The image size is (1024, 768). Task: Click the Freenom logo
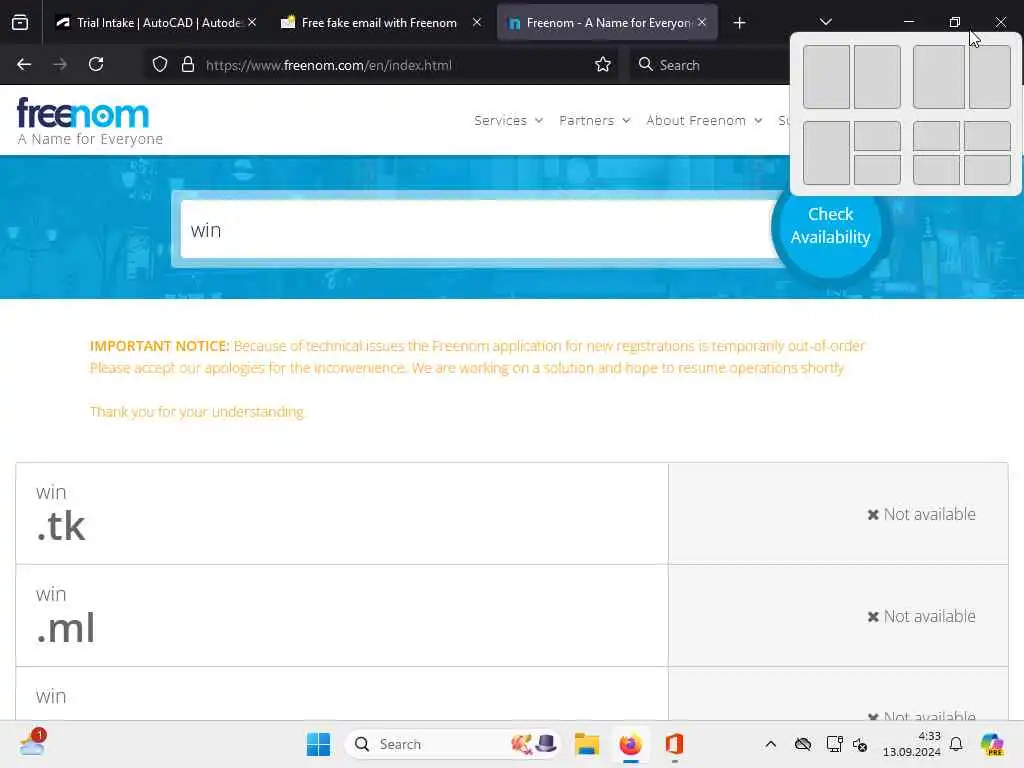coord(89,121)
